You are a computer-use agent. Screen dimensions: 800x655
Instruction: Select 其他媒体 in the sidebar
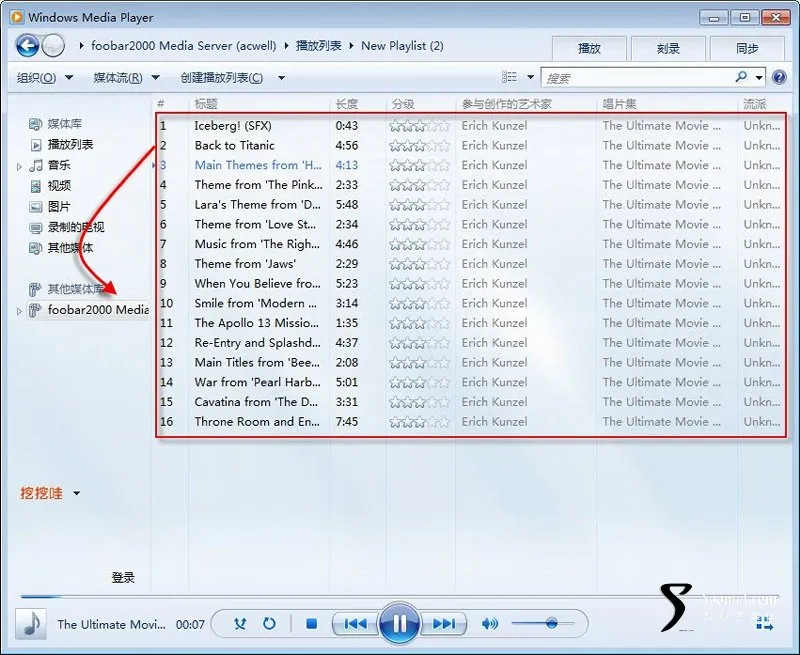click(70, 248)
